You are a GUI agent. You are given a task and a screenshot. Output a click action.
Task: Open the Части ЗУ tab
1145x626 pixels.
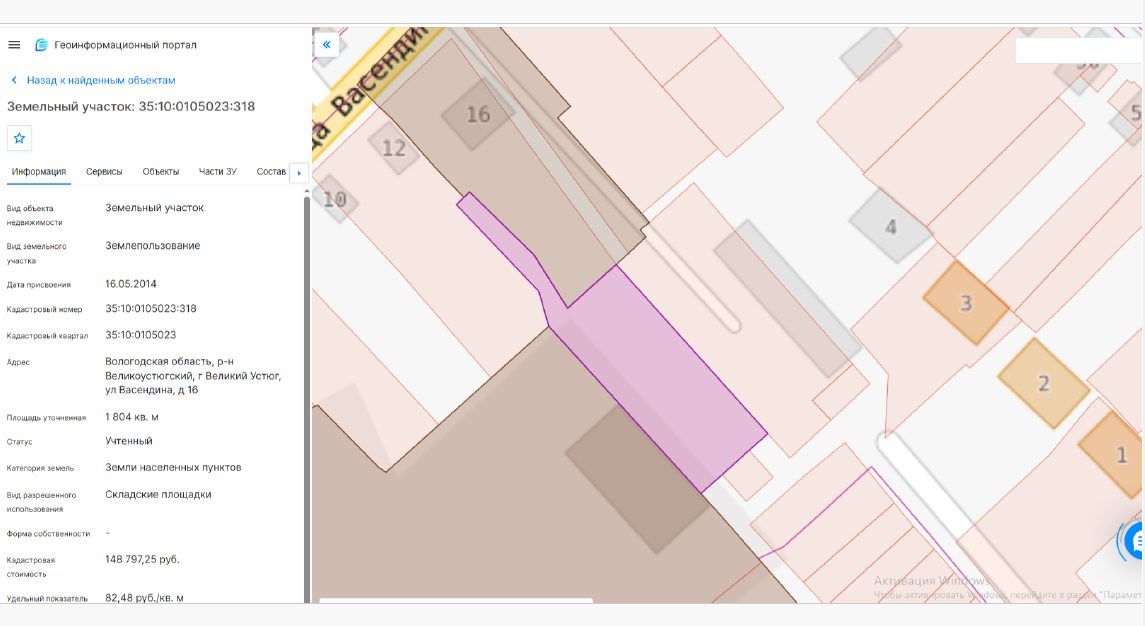click(218, 172)
